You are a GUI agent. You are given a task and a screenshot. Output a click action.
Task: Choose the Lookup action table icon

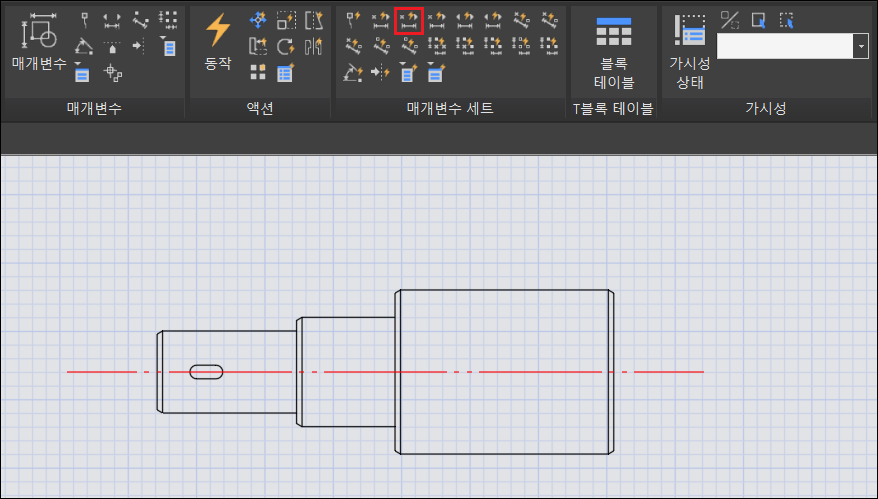(x=286, y=73)
